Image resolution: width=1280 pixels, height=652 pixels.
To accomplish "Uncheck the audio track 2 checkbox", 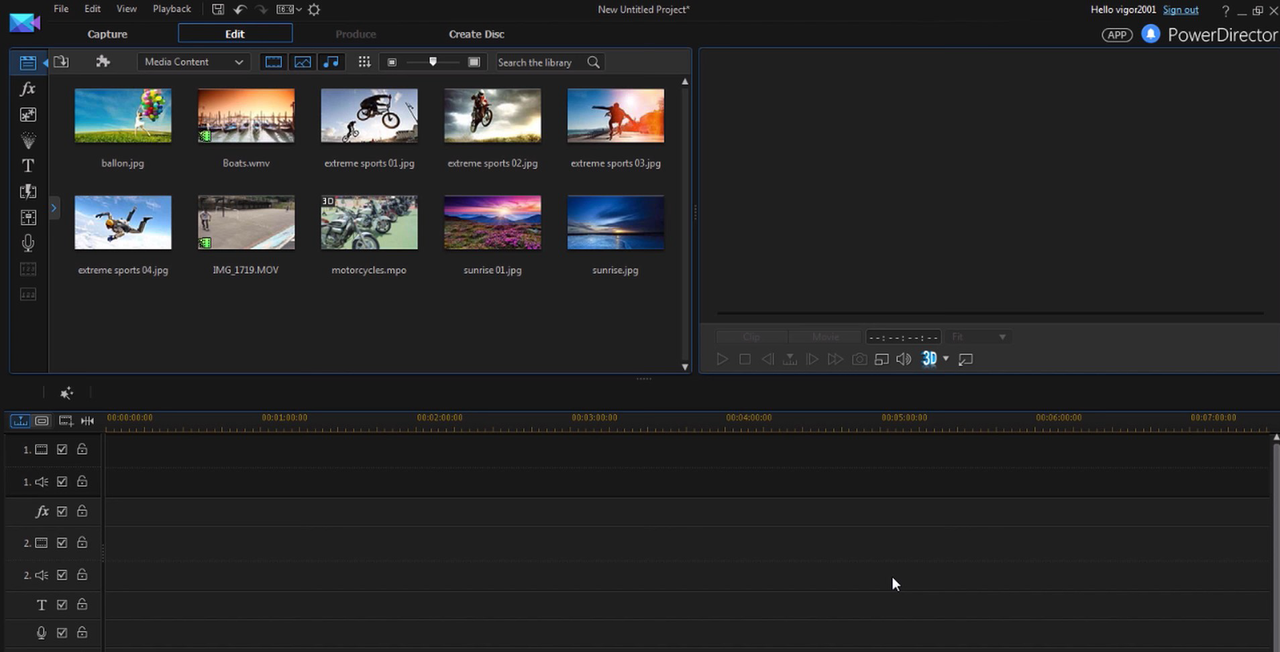I will pos(62,575).
